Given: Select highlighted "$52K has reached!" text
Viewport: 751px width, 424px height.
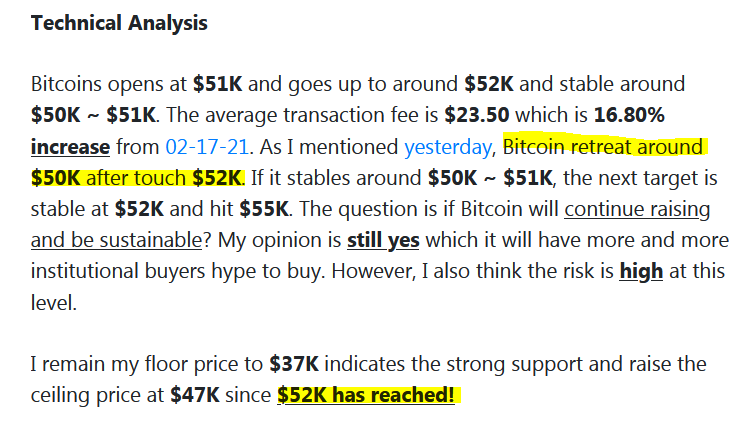Looking at the screenshot, I should pyautogui.click(x=366, y=395).
